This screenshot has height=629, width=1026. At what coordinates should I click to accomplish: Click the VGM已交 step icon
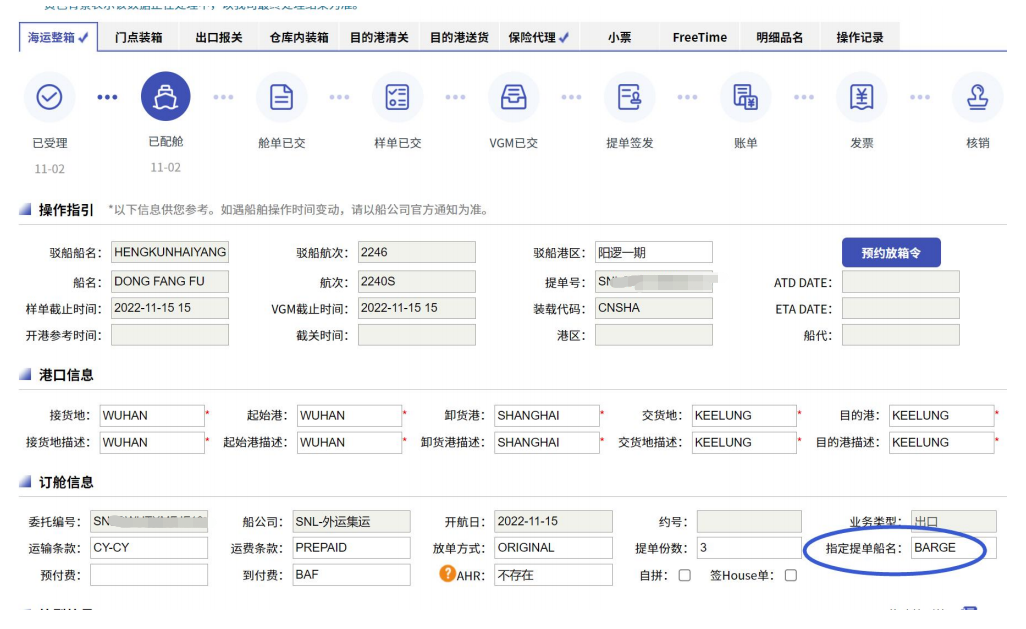tap(514, 97)
